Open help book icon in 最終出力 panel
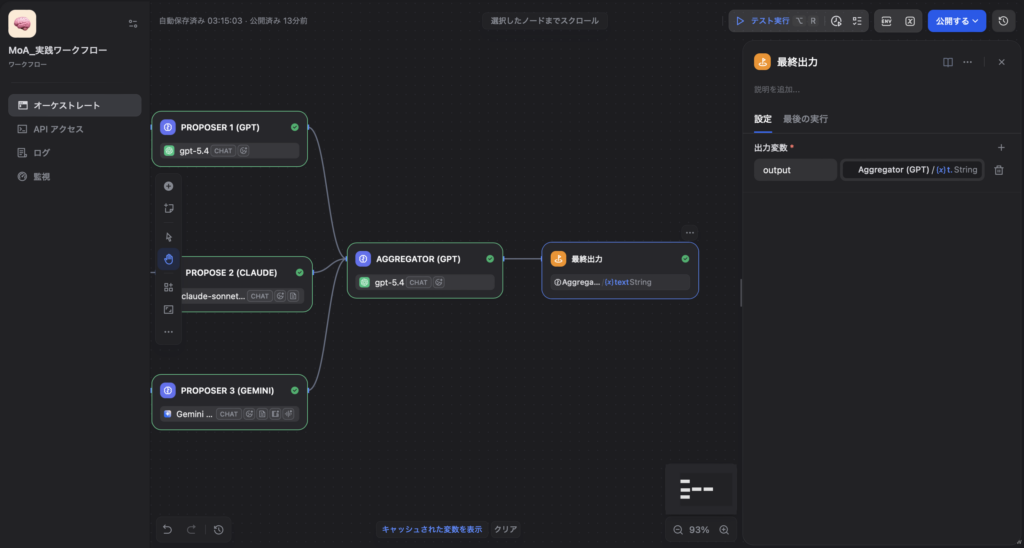Image resolution: width=1024 pixels, height=548 pixels. click(x=948, y=62)
